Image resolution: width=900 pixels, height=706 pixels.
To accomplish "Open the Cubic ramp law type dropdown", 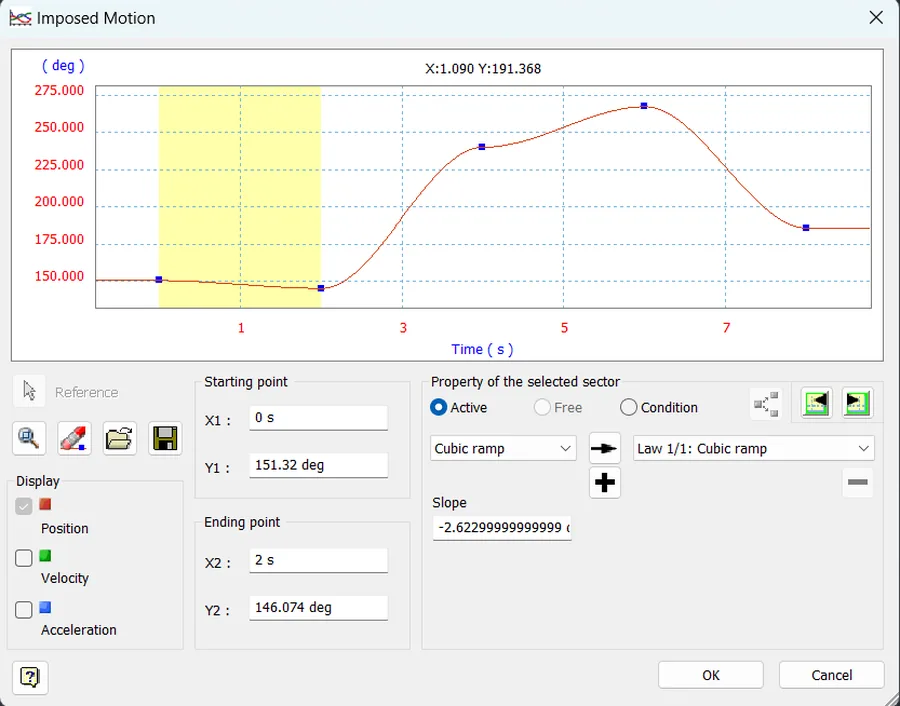I will point(503,448).
